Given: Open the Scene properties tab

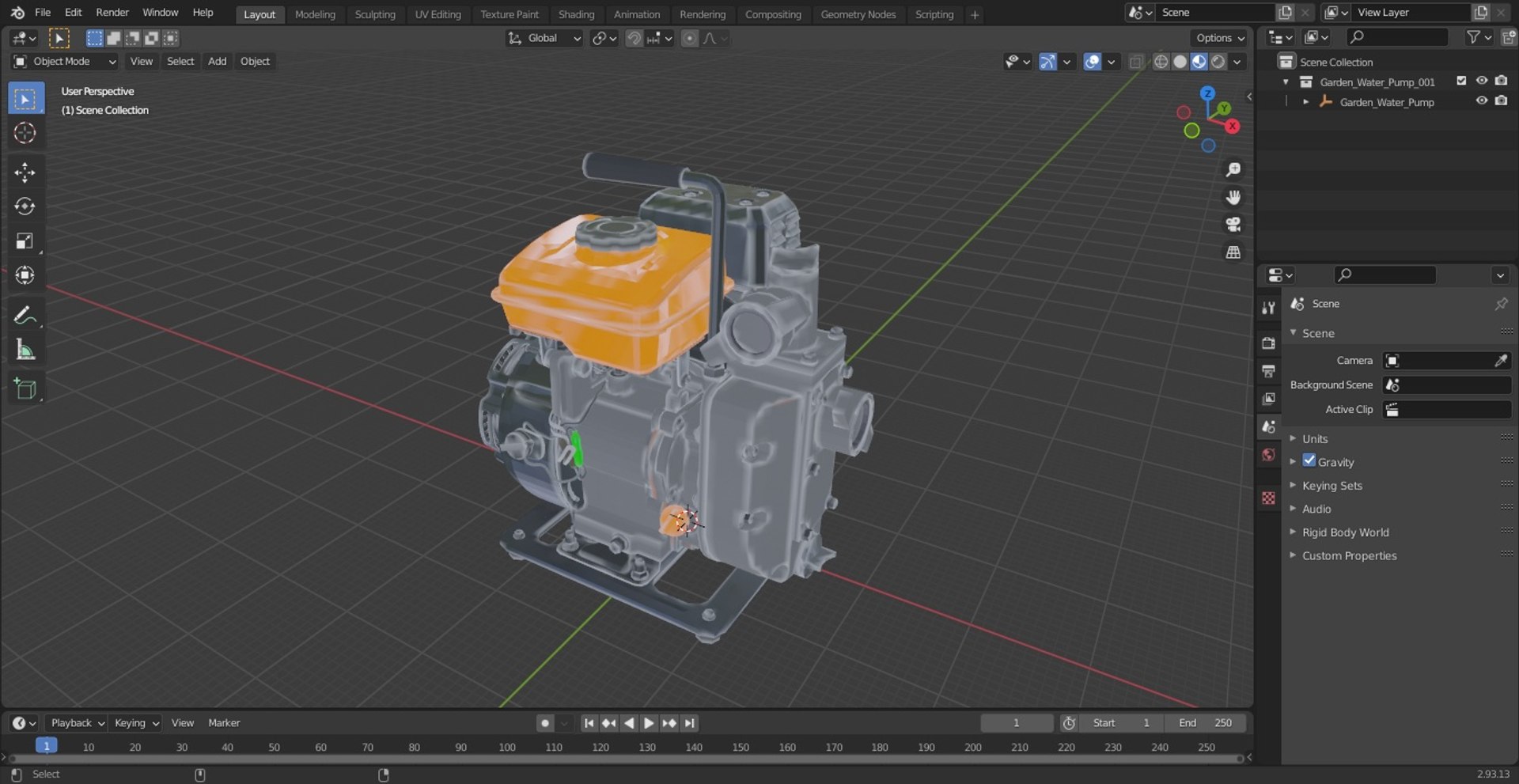Looking at the screenshot, I should point(1269,426).
